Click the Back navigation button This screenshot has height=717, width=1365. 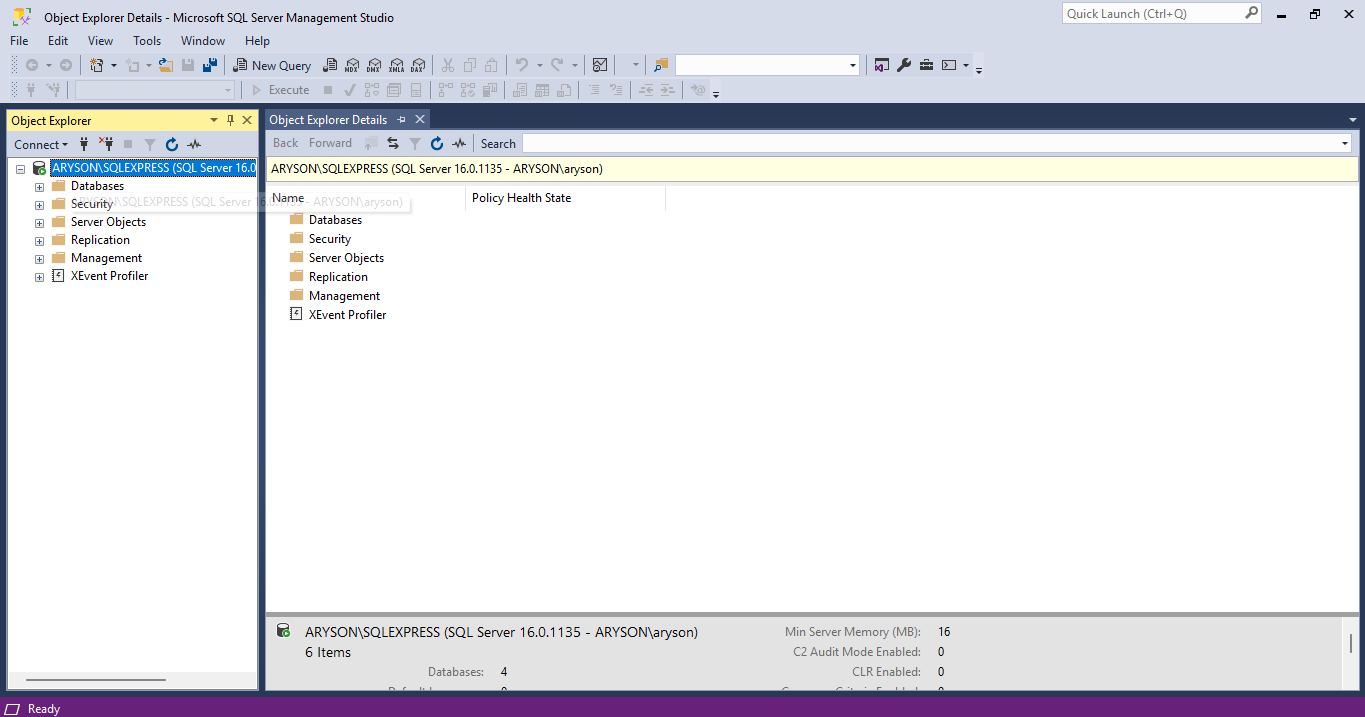(x=285, y=143)
